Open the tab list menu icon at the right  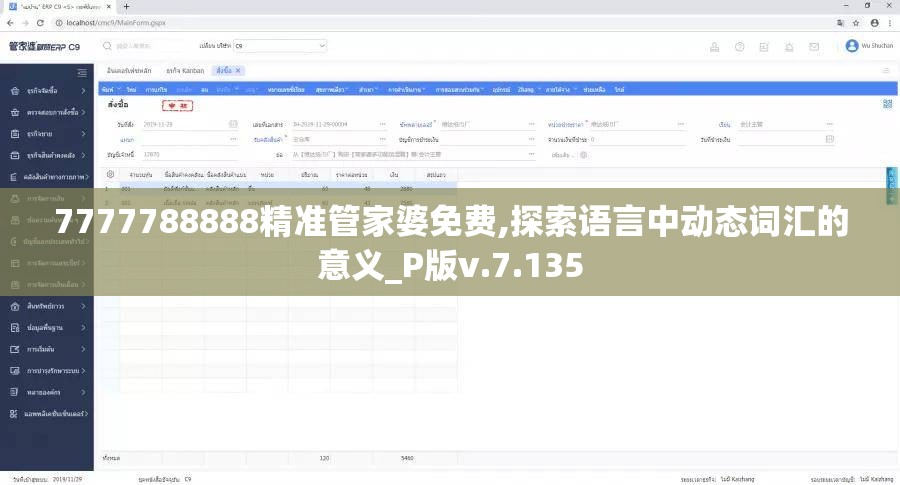click(x=886, y=71)
